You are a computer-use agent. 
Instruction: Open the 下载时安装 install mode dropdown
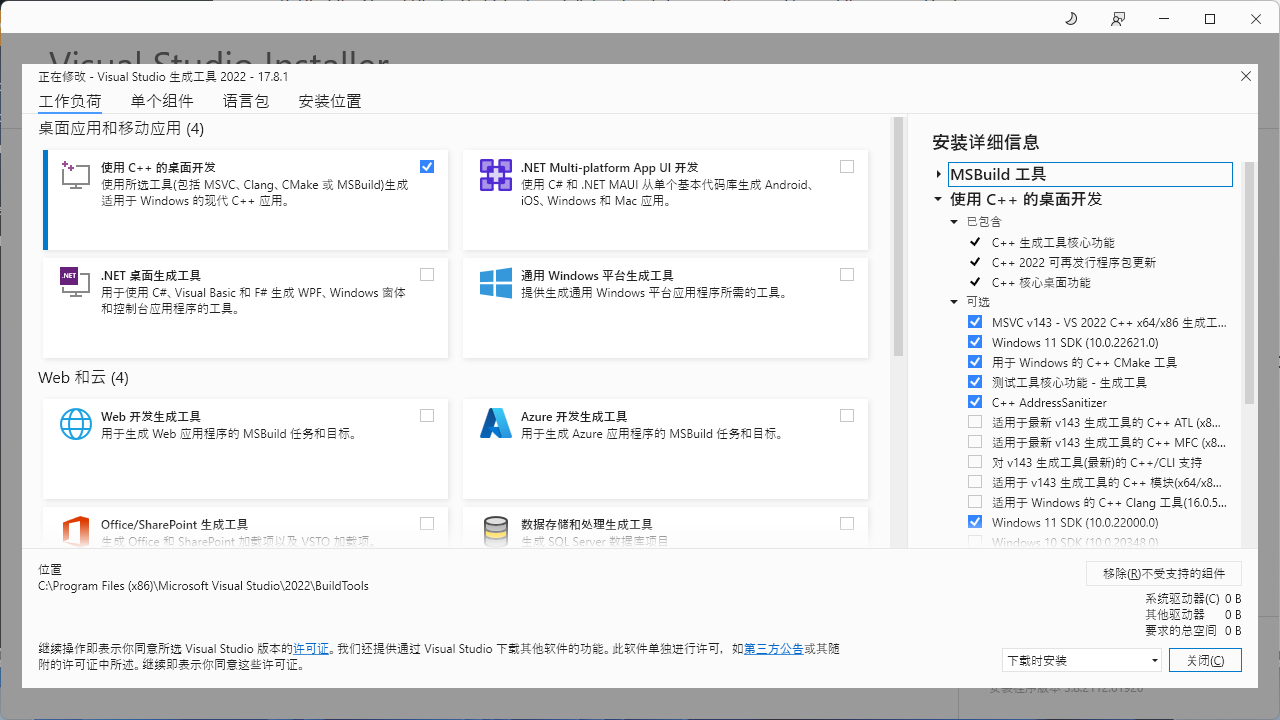pyautogui.click(x=1082, y=660)
